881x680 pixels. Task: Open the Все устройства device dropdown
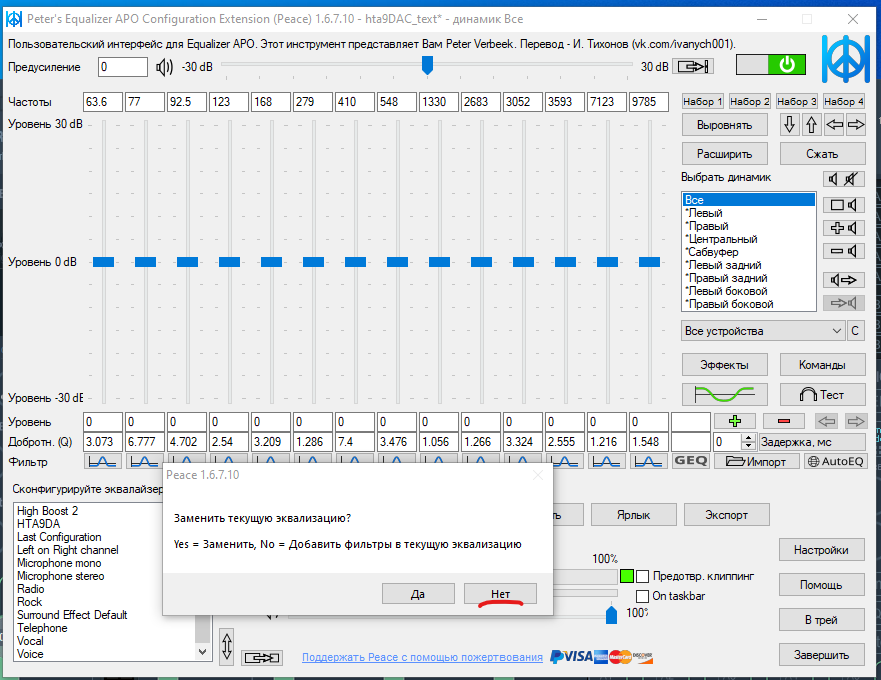(764, 331)
